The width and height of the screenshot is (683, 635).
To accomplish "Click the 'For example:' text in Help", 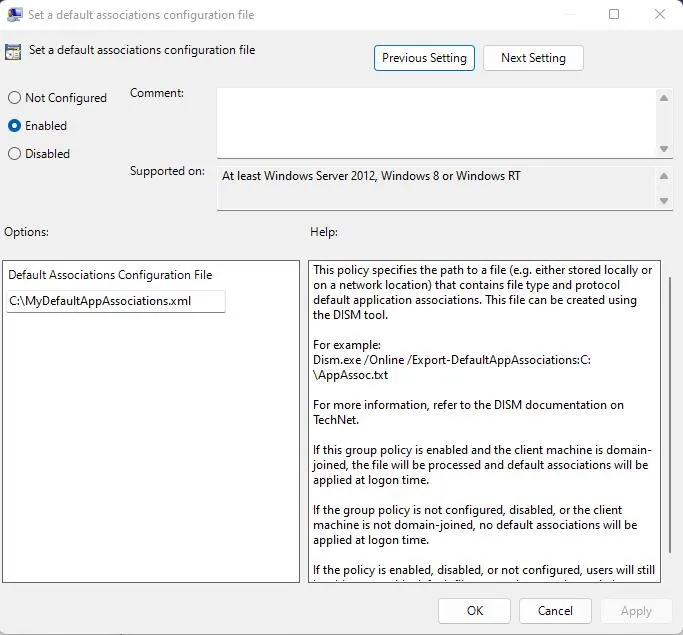I will (347, 345).
